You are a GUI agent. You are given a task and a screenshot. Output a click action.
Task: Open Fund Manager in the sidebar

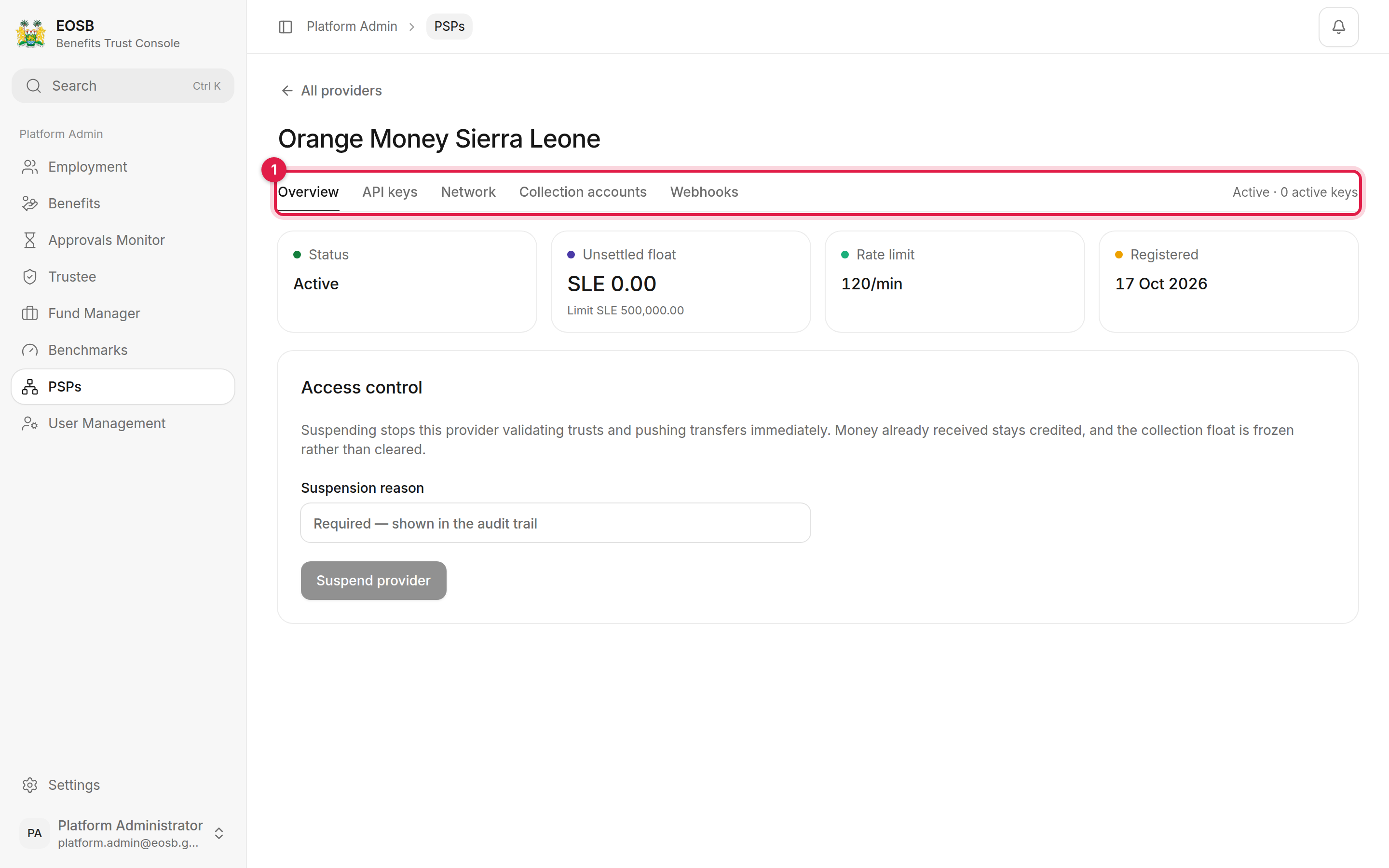point(123,313)
